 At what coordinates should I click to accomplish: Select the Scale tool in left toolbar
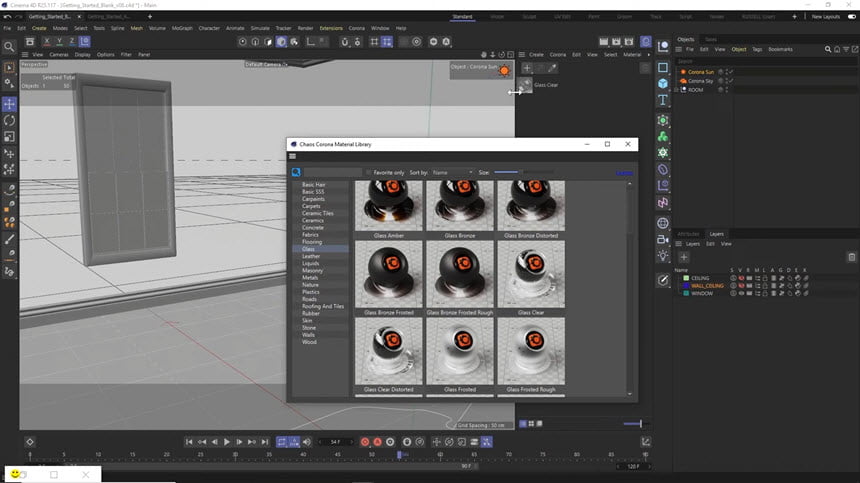pyautogui.click(x=9, y=137)
